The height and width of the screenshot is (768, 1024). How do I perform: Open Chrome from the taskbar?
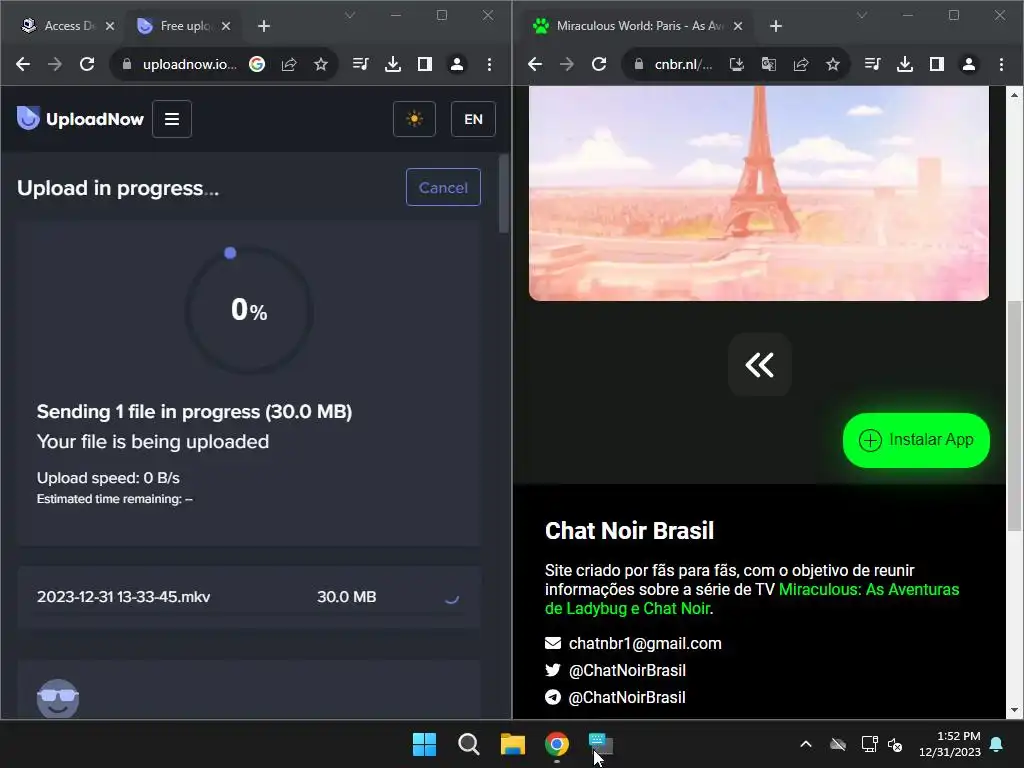click(x=557, y=744)
